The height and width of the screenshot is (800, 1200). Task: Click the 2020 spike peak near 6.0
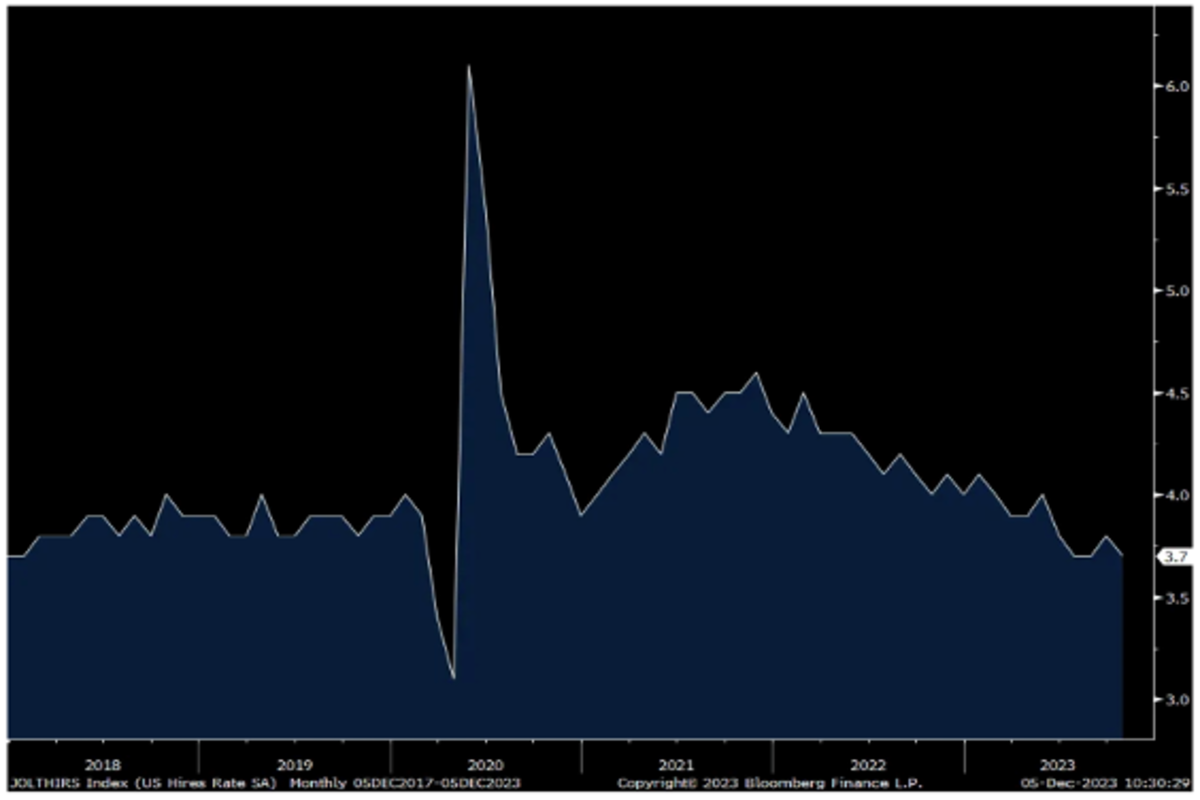coord(468,67)
